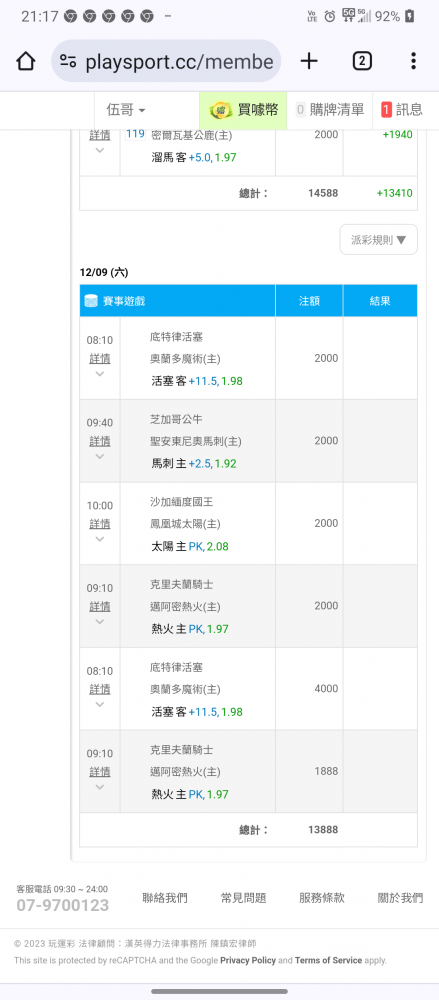The height and width of the screenshot is (1000, 439).
Task: Tap the Chrome home icon
Action: 26,61
